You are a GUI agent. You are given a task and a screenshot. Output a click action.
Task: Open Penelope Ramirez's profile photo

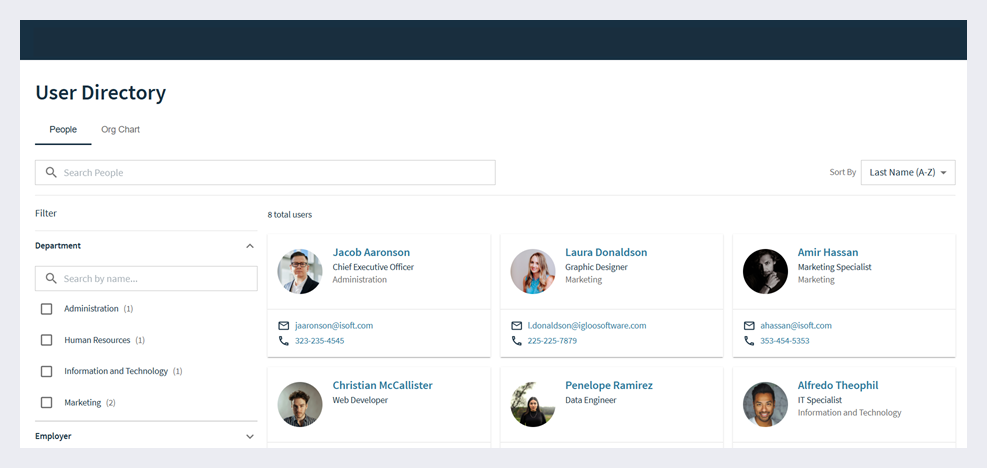[x=533, y=404]
